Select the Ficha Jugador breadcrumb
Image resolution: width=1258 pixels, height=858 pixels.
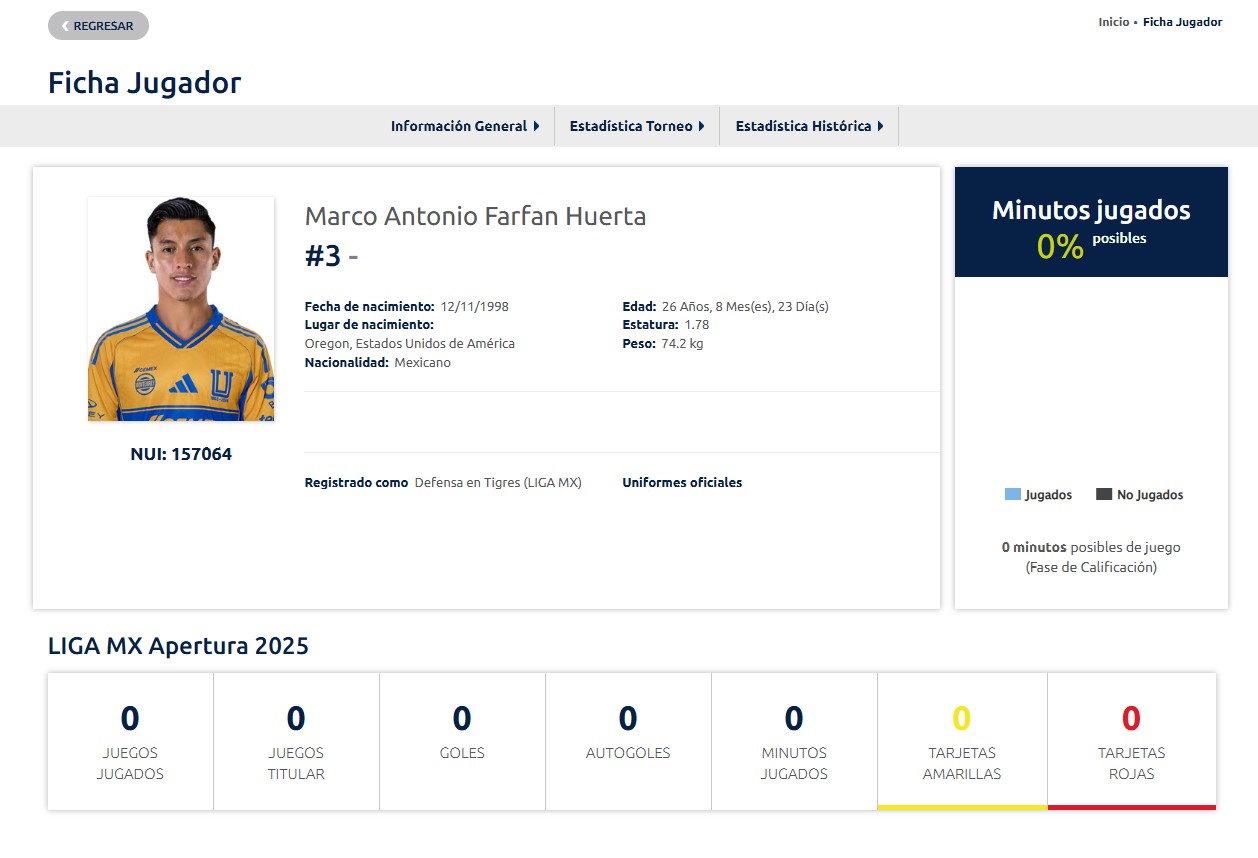[x=1182, y=22]
